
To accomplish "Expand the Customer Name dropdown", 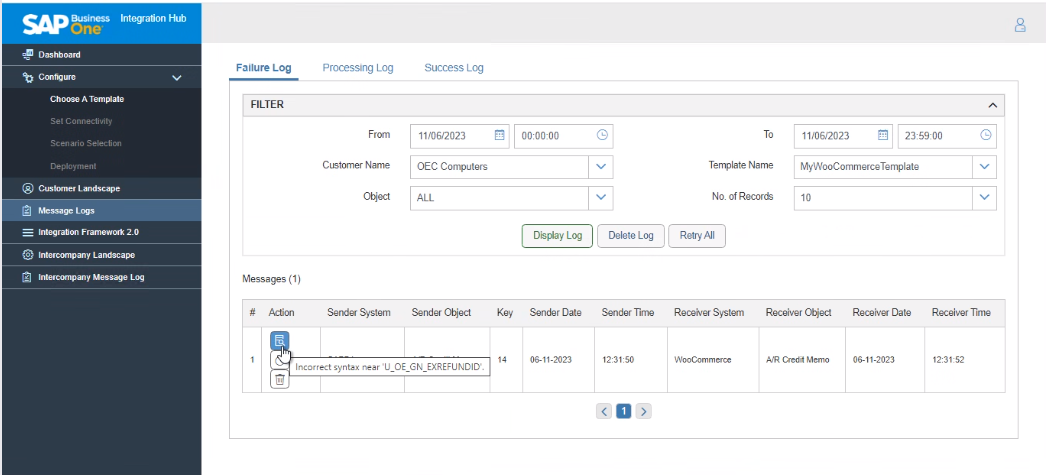I will click(x=601, y=166).
